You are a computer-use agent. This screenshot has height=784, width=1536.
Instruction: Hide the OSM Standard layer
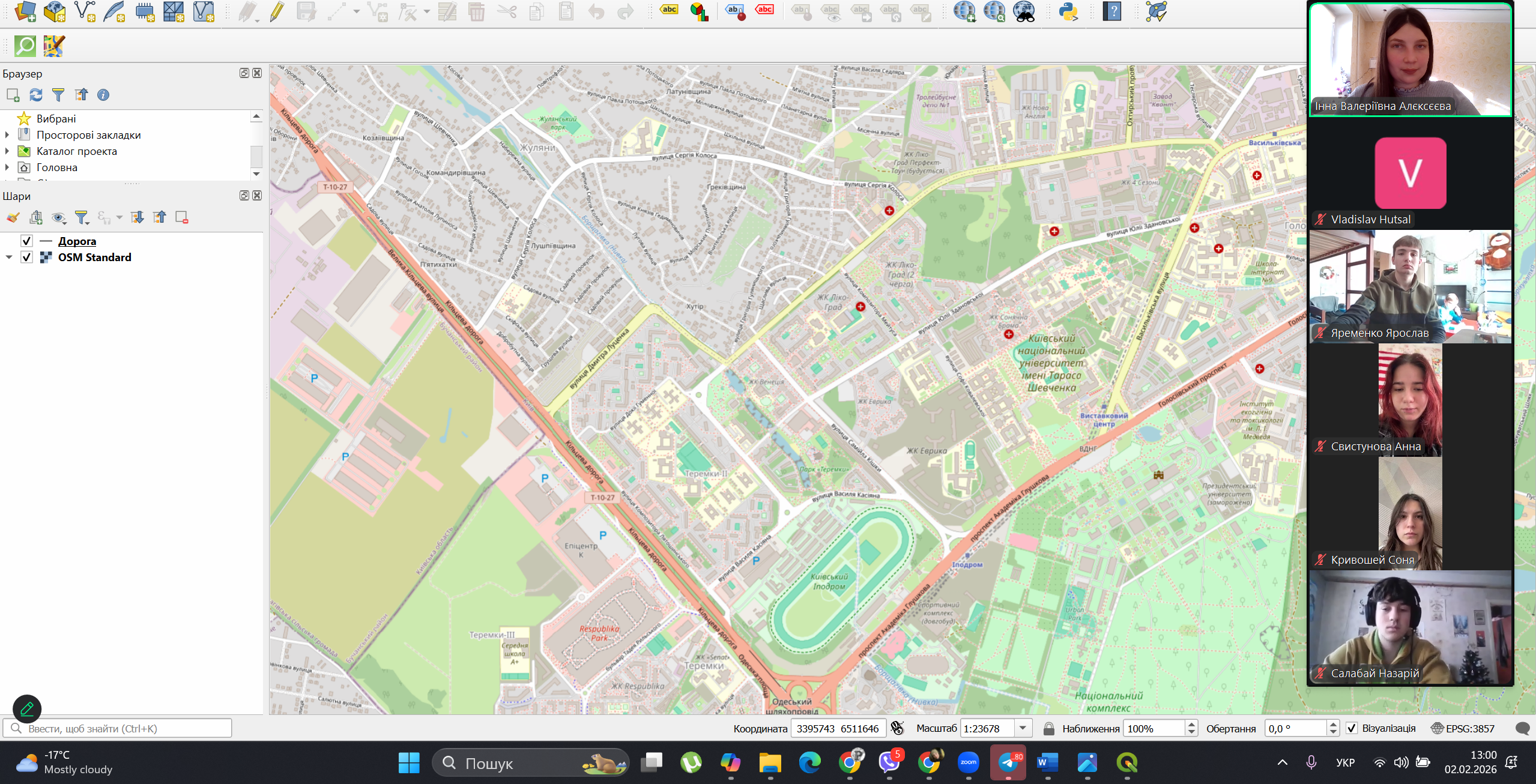pyautogui.click(x=26, y=257)
